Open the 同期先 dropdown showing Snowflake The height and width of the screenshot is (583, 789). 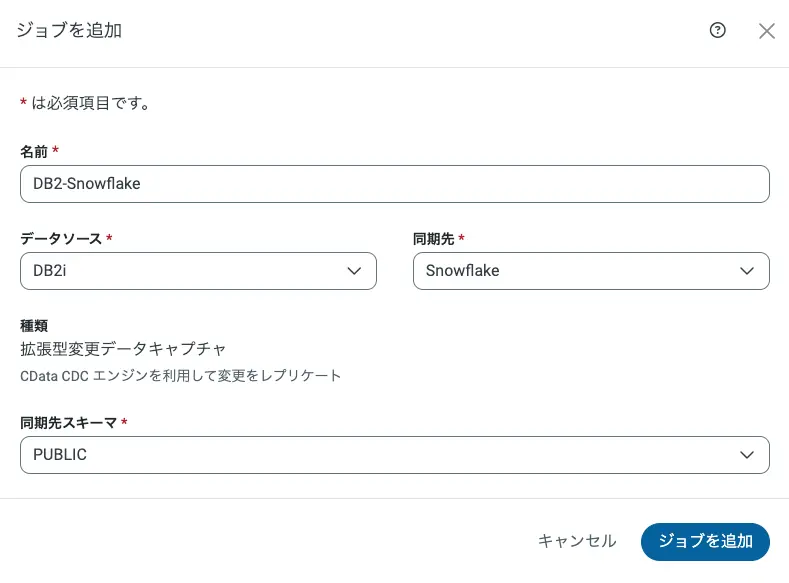[578, 271]
